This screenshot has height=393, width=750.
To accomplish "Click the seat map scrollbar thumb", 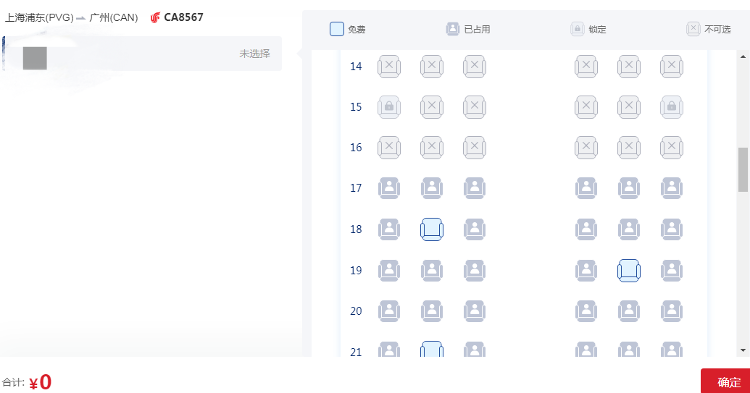I will (743, 170).
